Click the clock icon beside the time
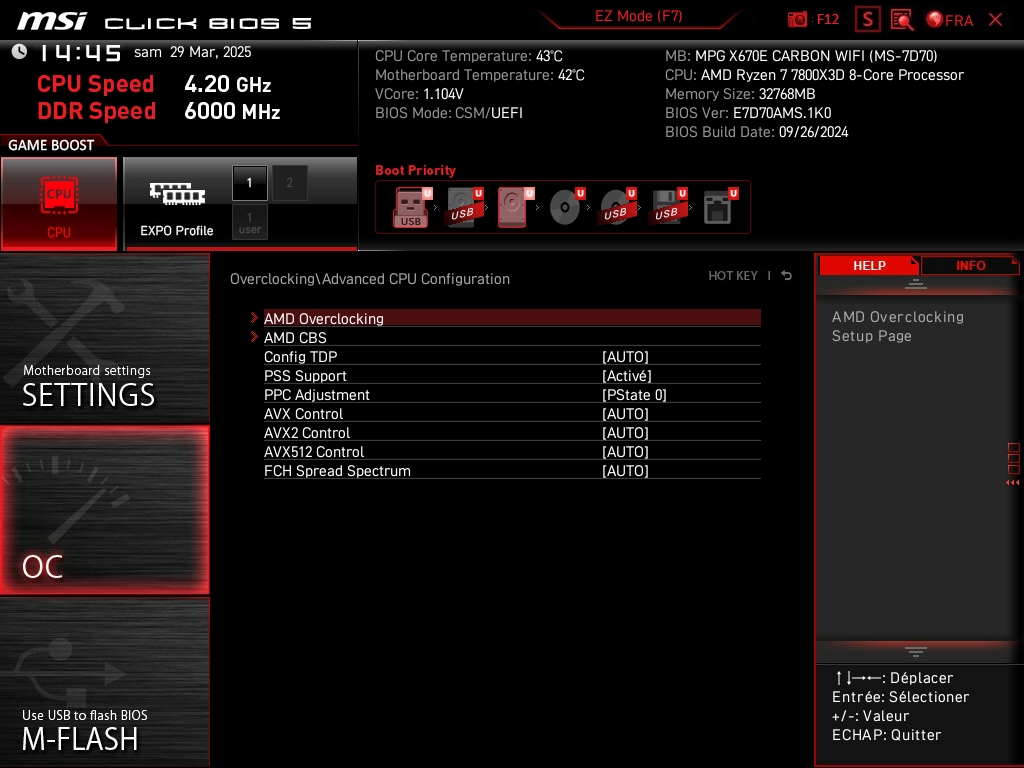Image resolution: width=1024 pixels, height=768 pixels. [x=20, y=52]
